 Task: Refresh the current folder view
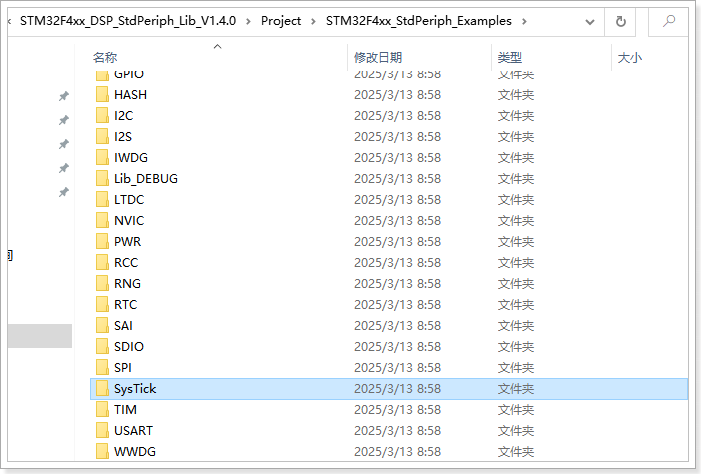[x=621, y=21]
